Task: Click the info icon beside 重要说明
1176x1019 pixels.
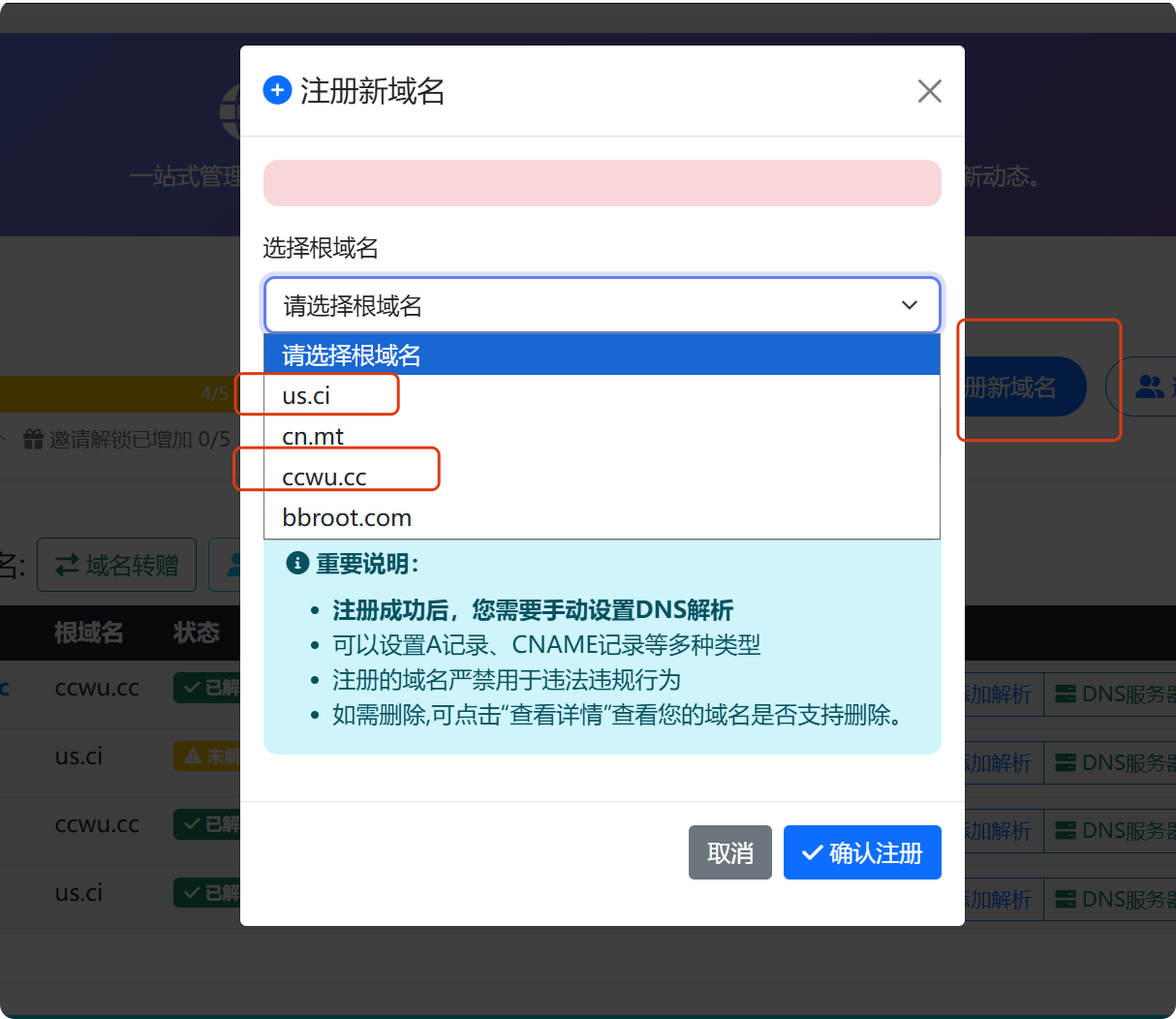Action: (297, 564)
